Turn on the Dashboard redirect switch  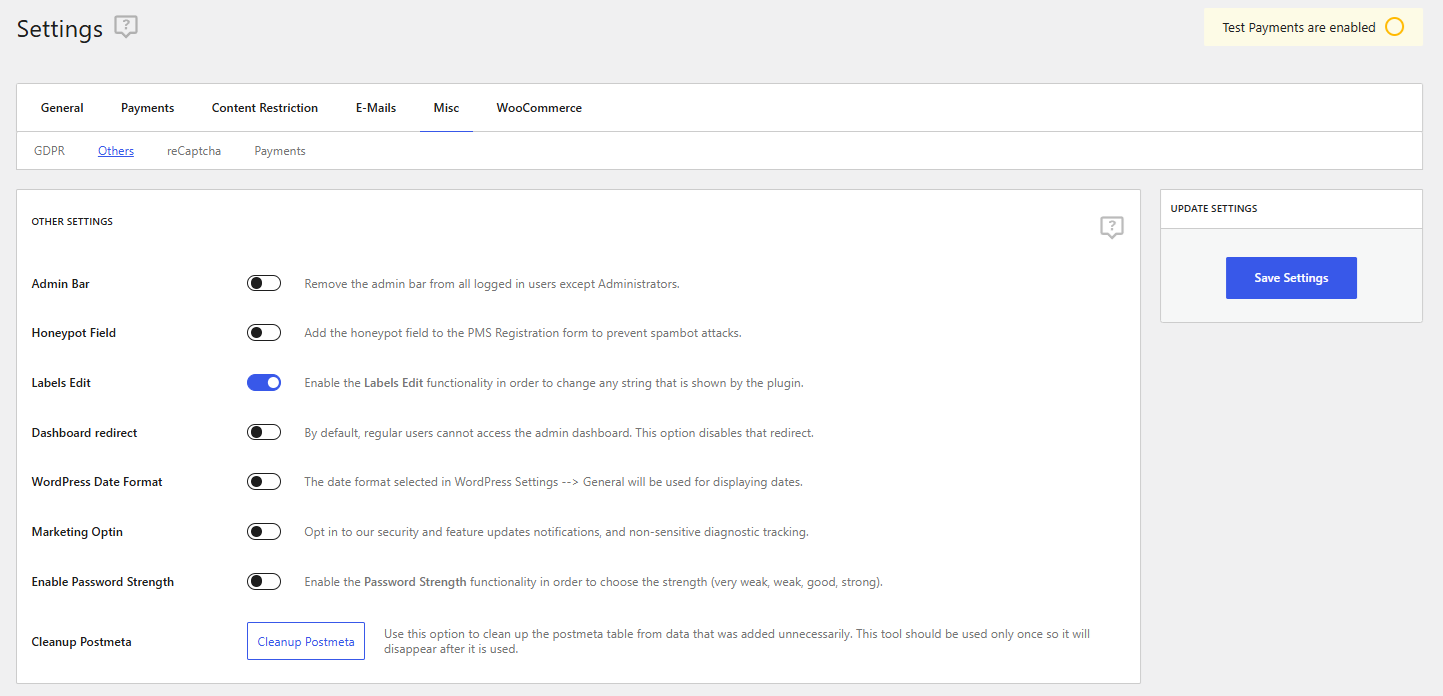coord(264,433)
